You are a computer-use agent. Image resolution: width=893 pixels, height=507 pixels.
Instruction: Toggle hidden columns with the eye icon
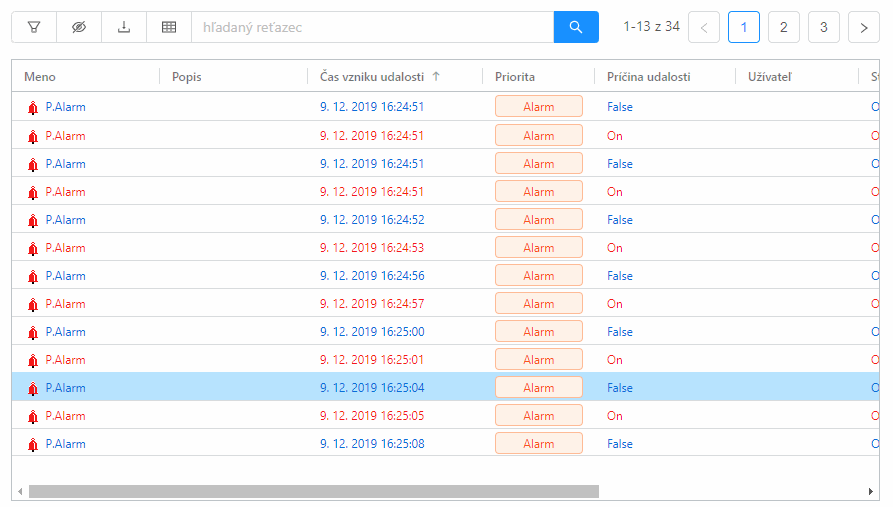tap(79, 27)
